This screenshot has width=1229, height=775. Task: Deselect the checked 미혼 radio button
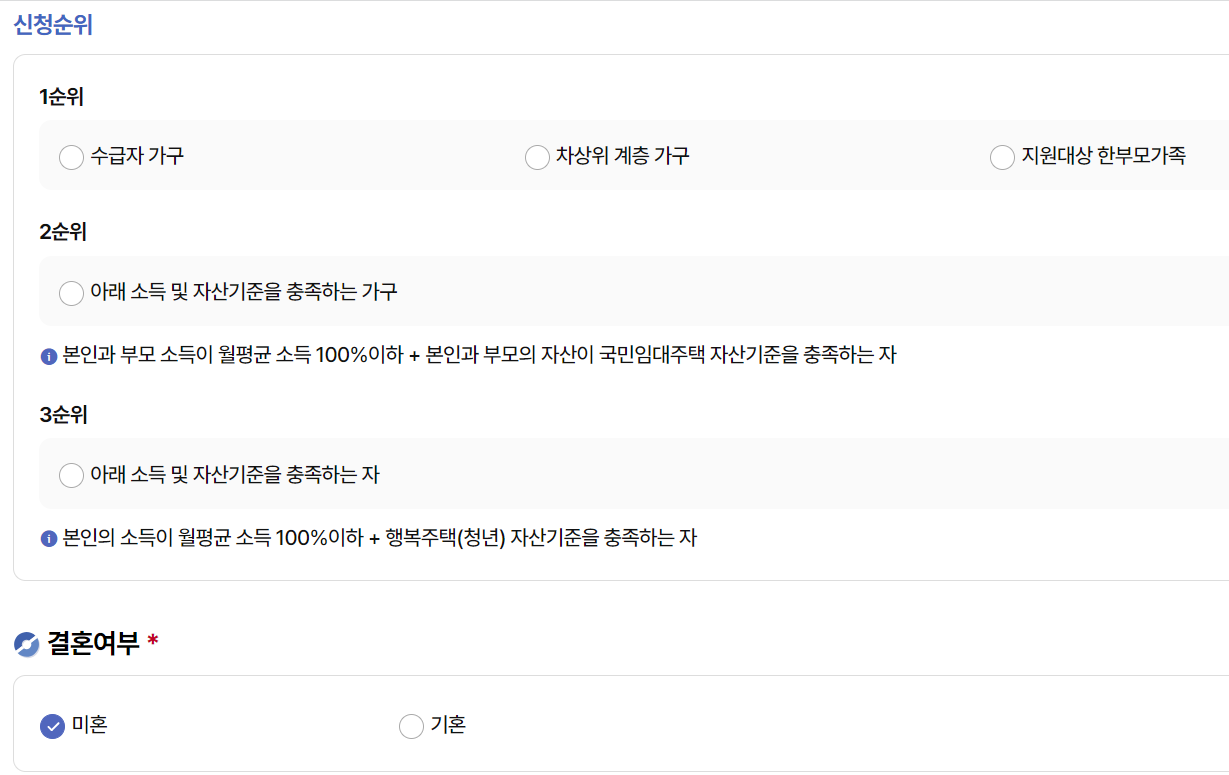(x=52, y=726)
